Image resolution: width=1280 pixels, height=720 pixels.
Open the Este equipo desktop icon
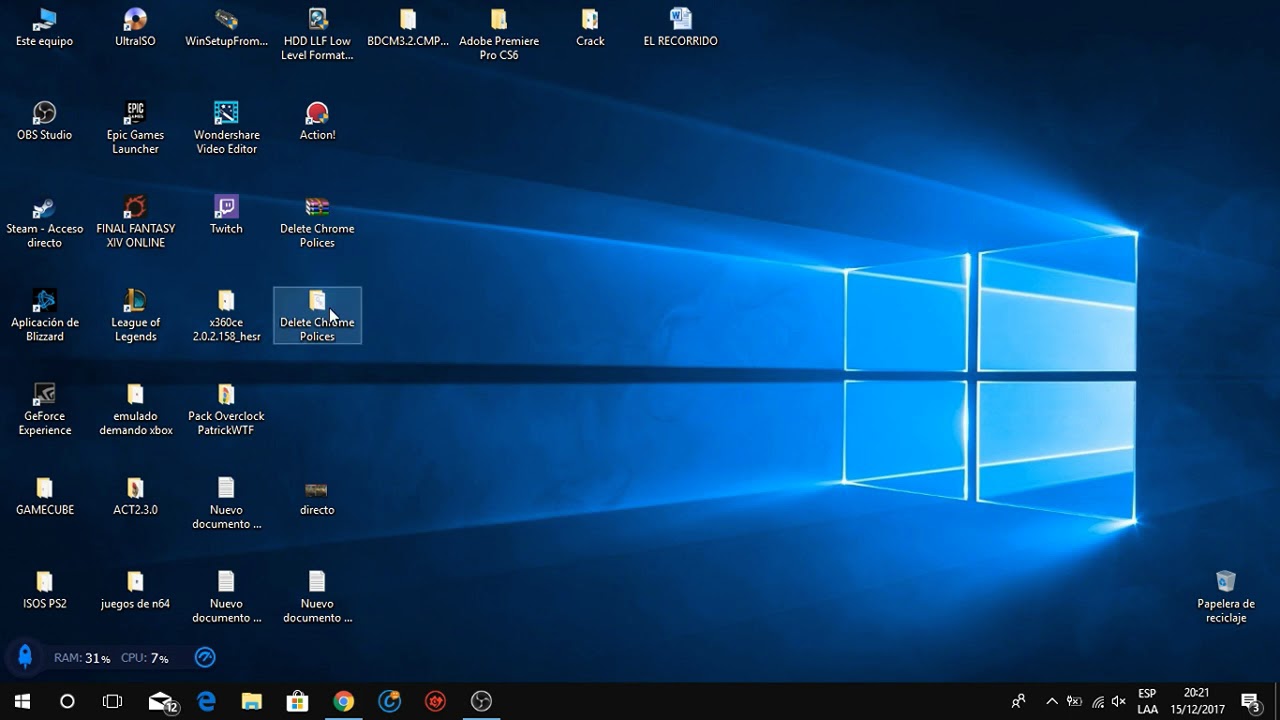click(44, 28)
